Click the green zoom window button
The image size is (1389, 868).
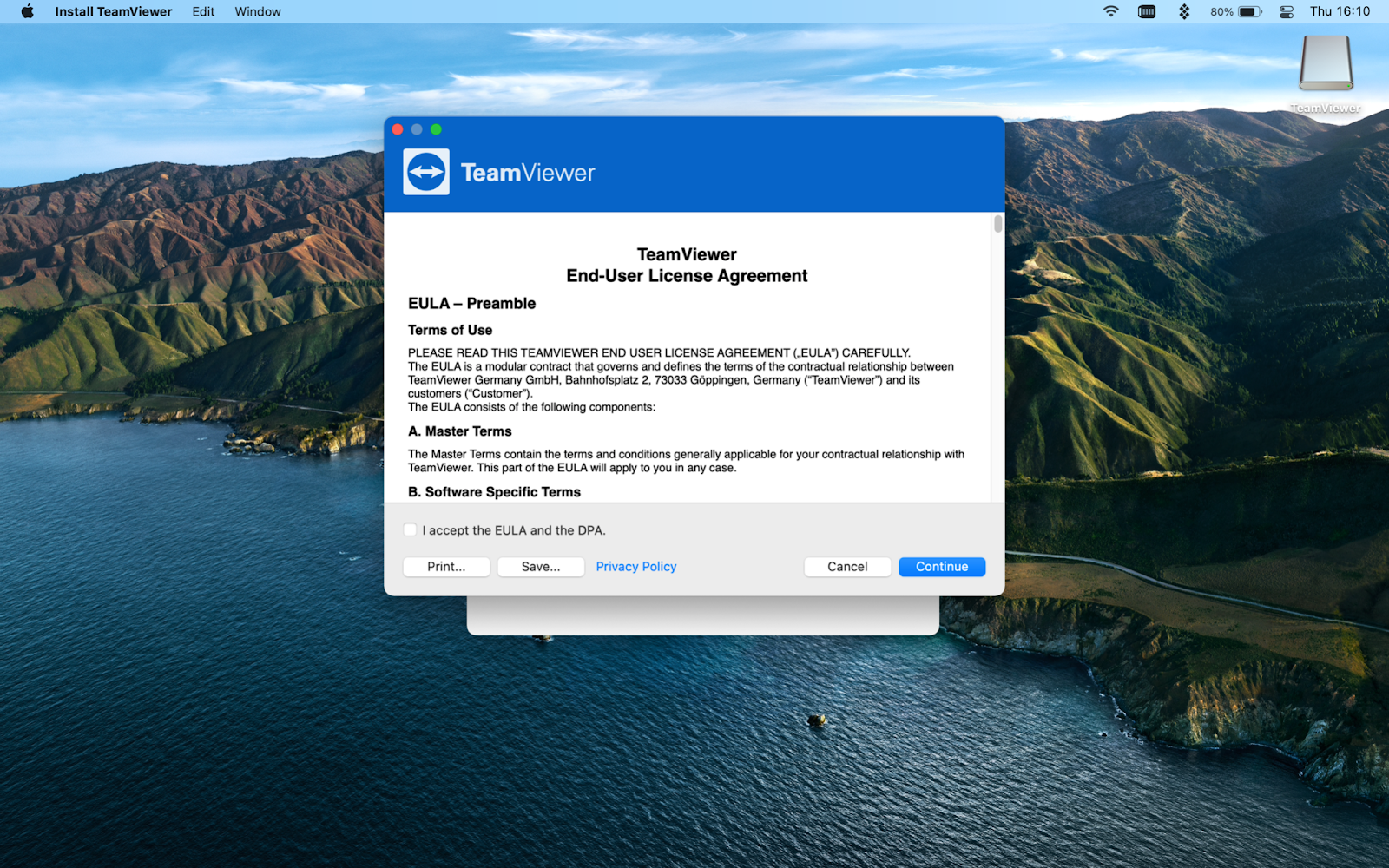[436, 129]
